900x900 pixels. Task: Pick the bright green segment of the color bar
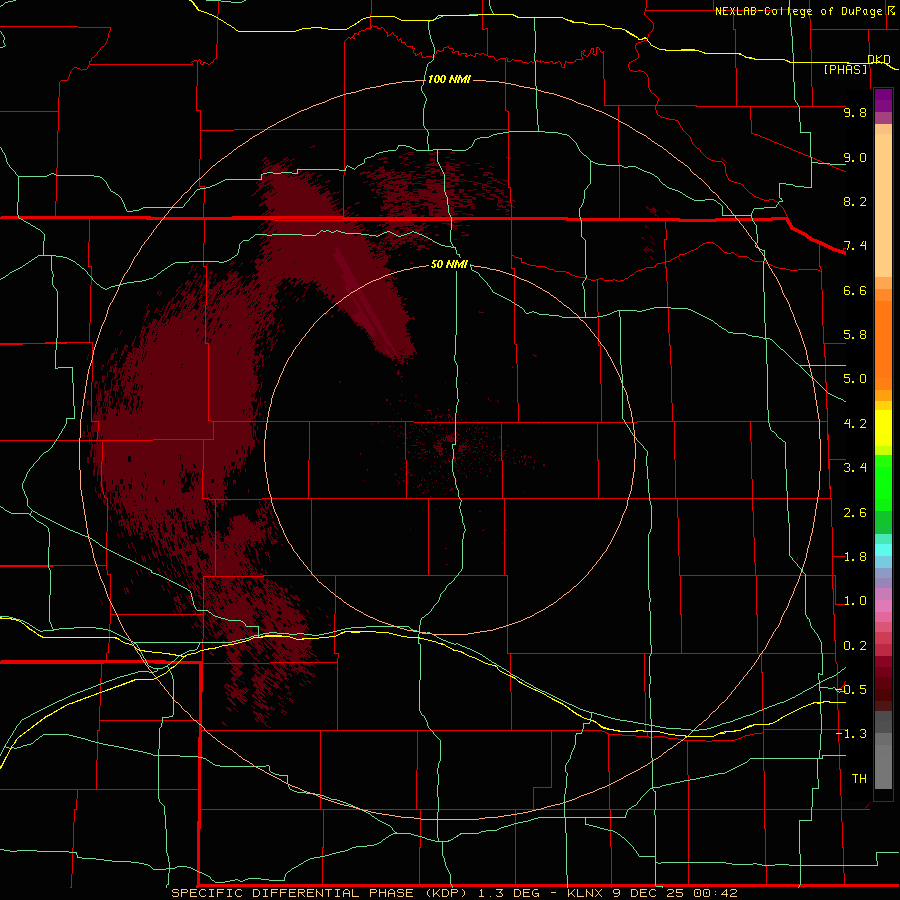(883, 485)
